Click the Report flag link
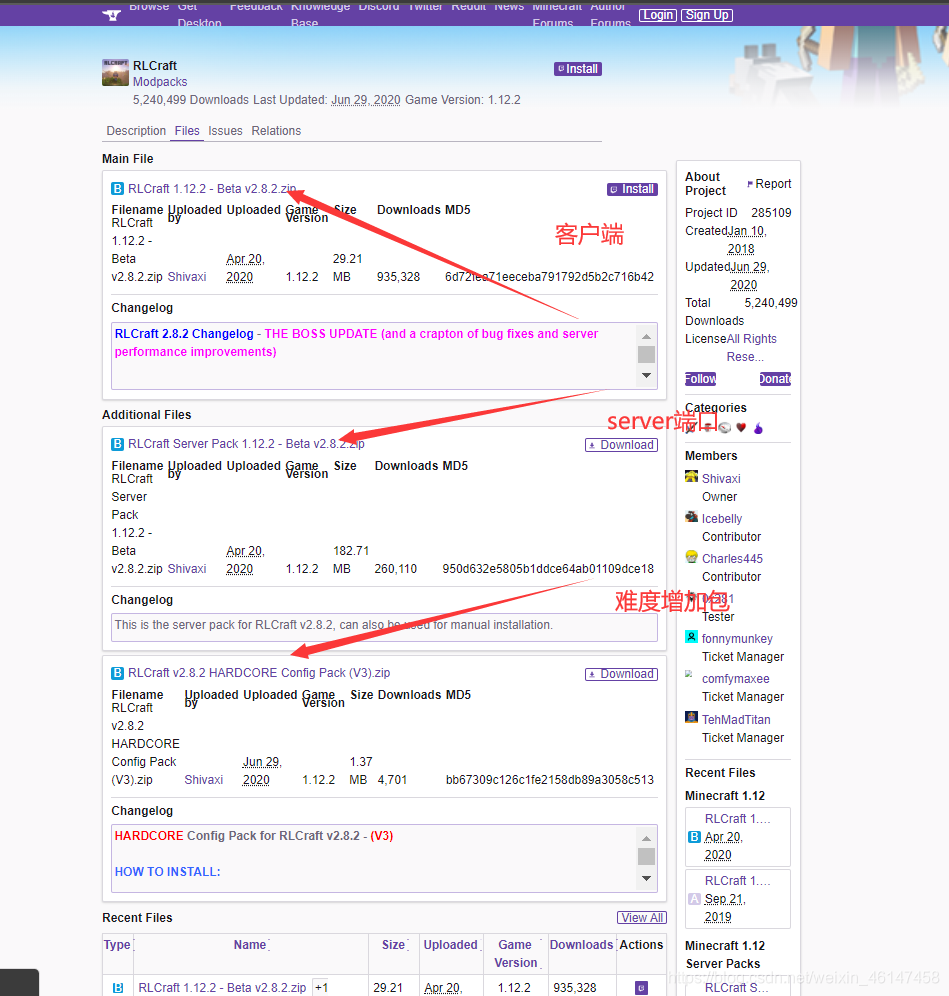949x996 pixels. [769, 184]
